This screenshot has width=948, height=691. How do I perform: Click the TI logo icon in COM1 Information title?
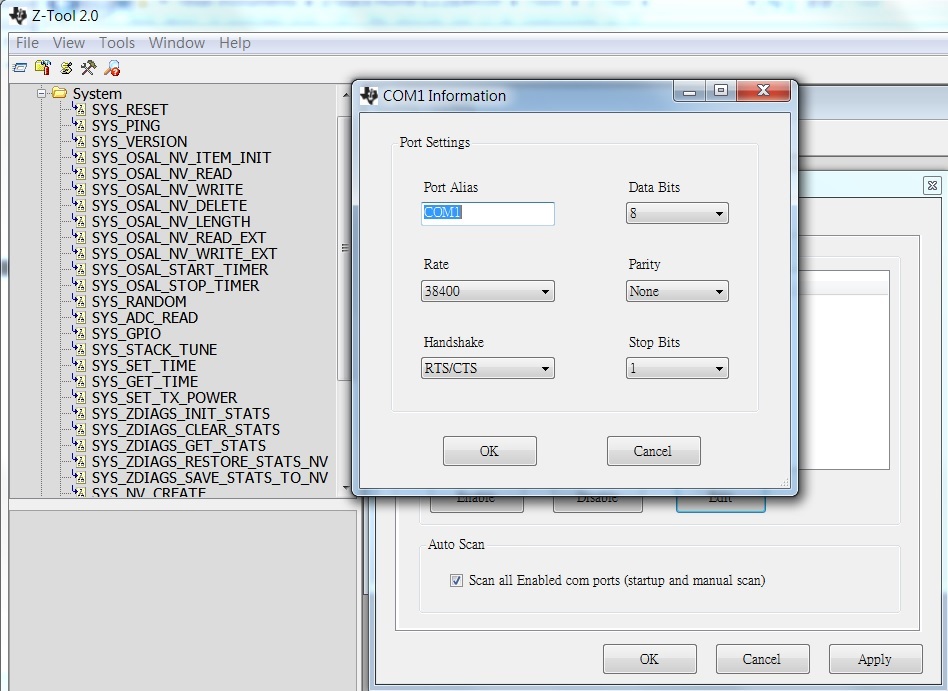(x=369, y=96)
